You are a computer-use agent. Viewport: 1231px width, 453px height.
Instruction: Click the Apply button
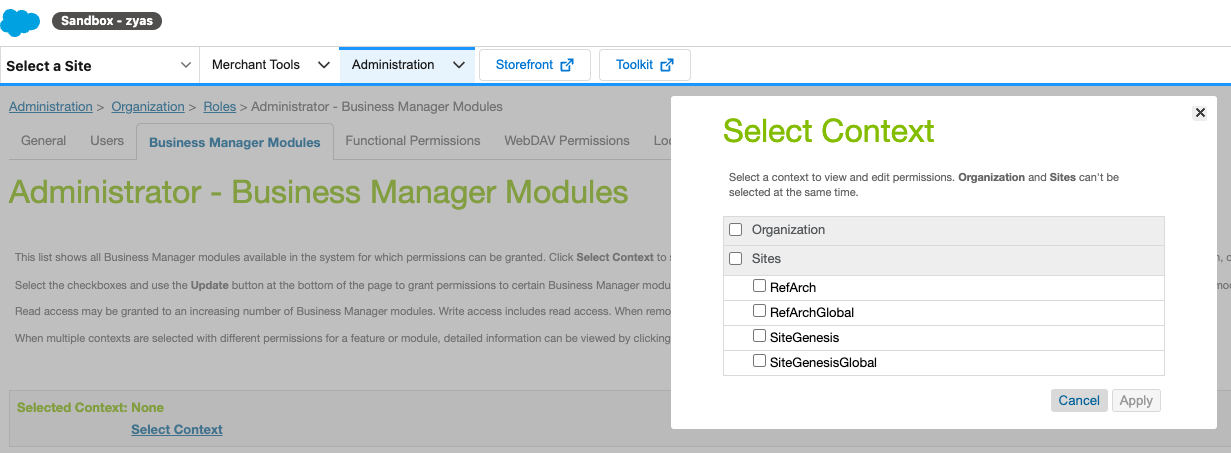1136,401
